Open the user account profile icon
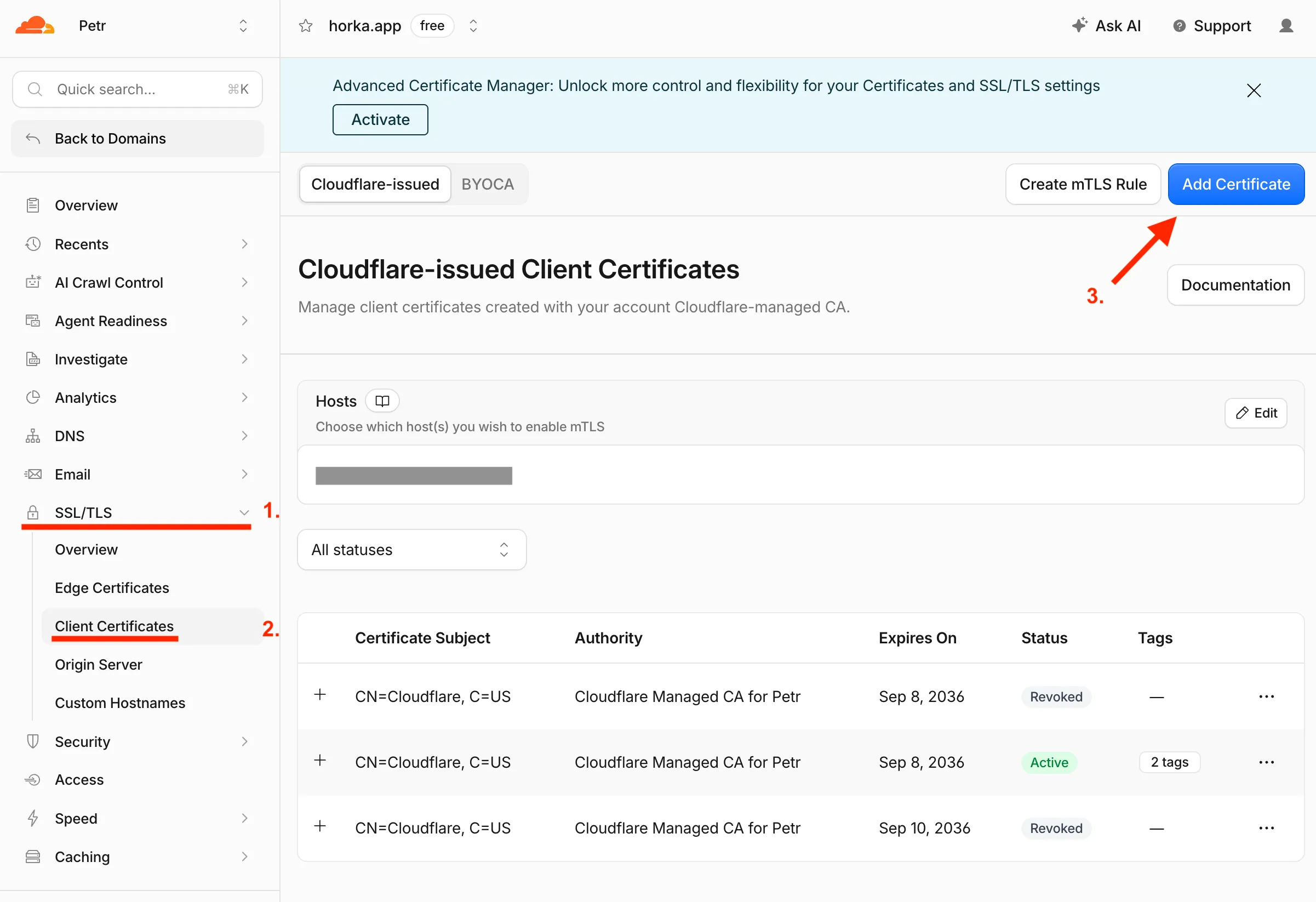 1286,26
